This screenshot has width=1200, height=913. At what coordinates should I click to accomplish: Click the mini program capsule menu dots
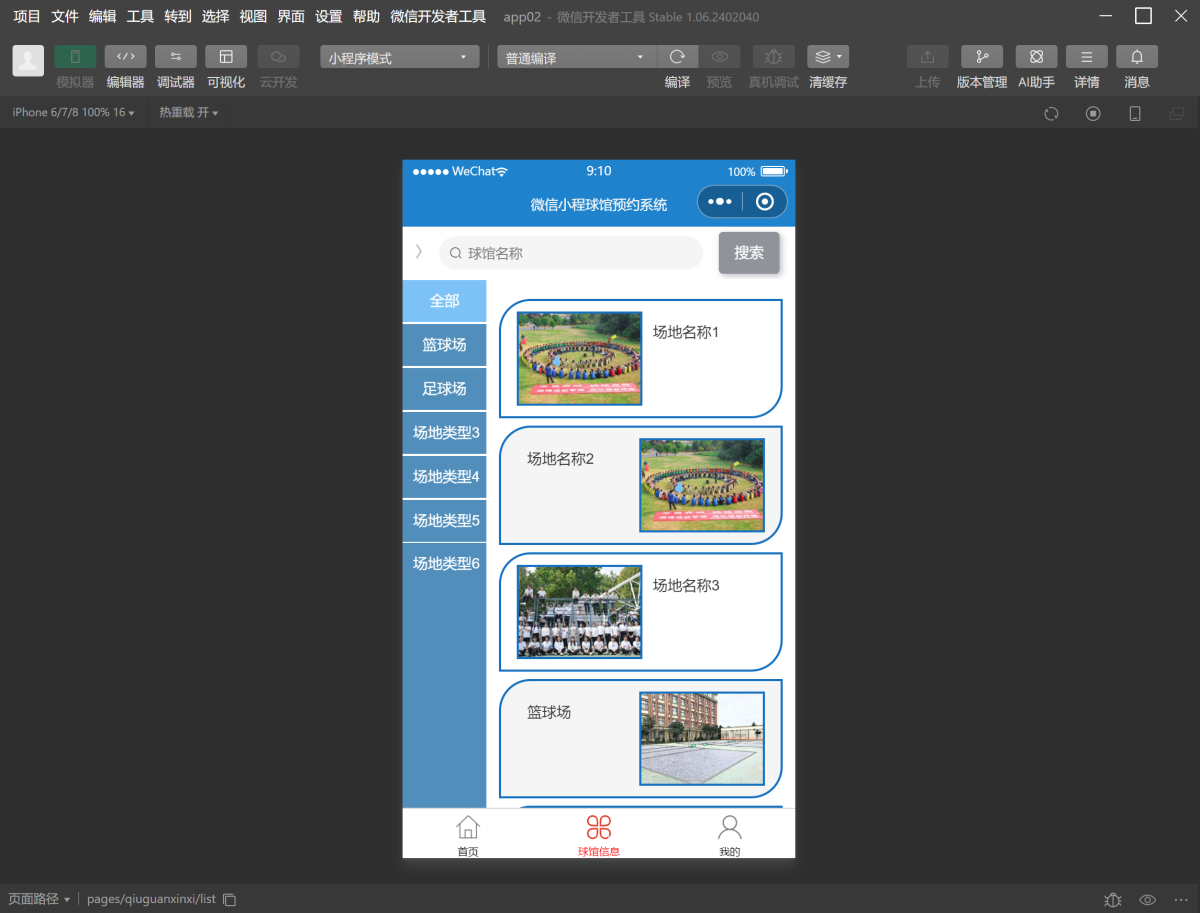(x=720, y=202)
